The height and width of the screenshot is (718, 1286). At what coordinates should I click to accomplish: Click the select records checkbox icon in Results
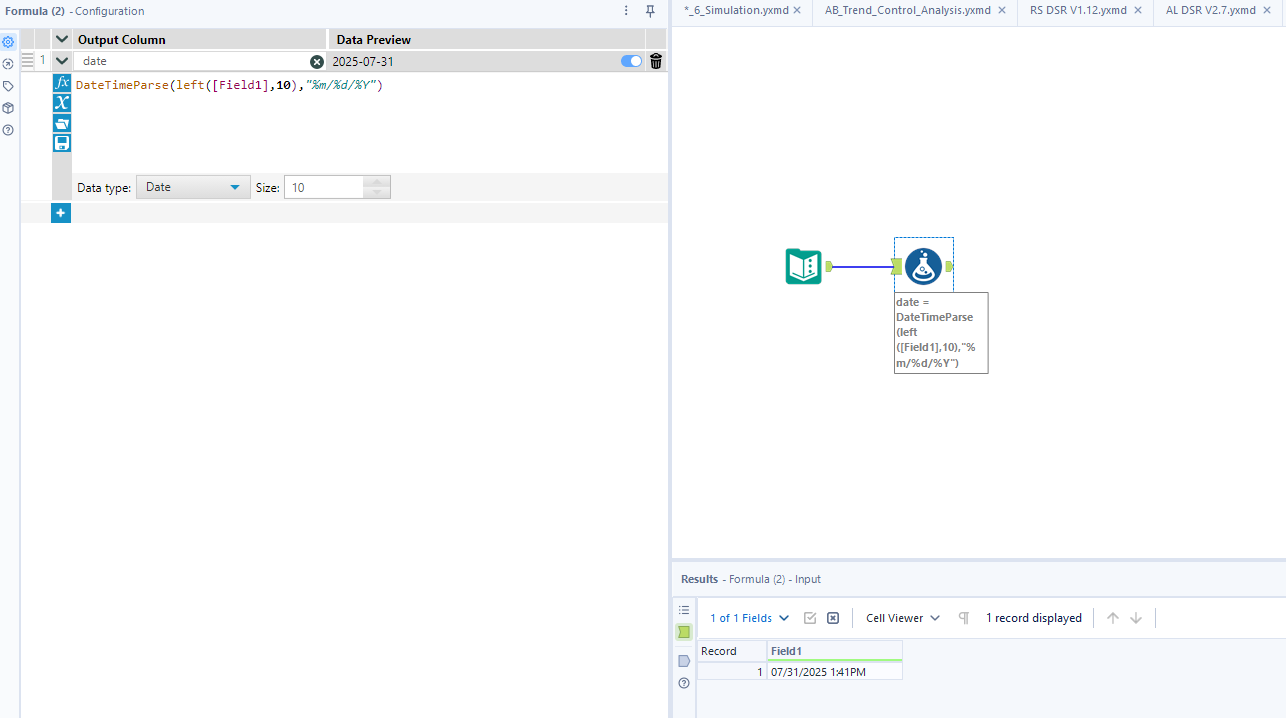(809, 617)
